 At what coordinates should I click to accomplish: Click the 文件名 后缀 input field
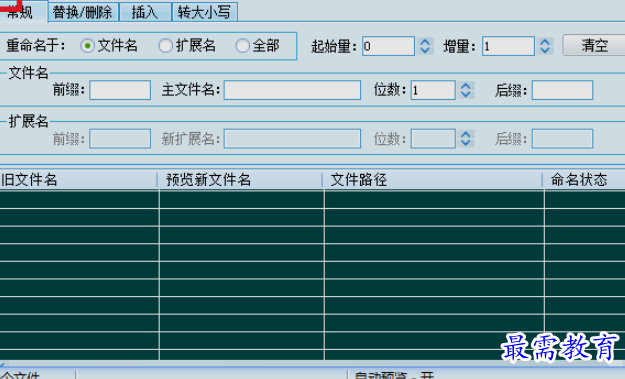point(562,90)
